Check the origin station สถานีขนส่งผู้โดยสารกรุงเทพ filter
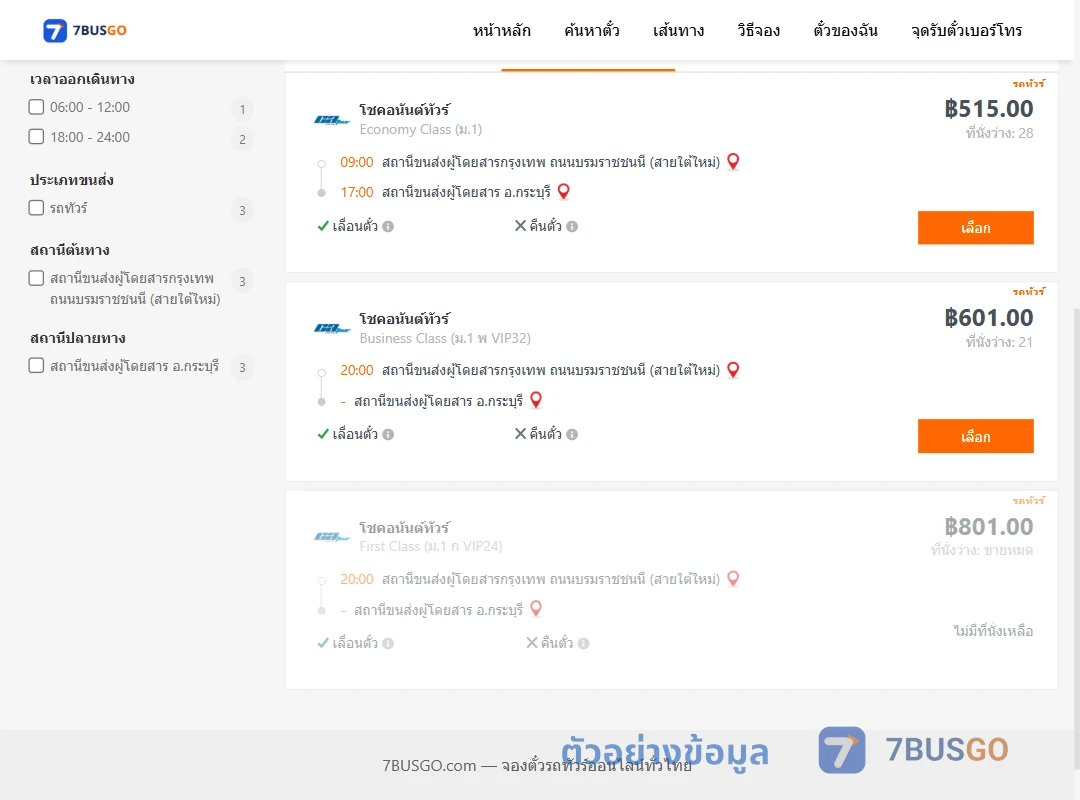 (37, 278)
